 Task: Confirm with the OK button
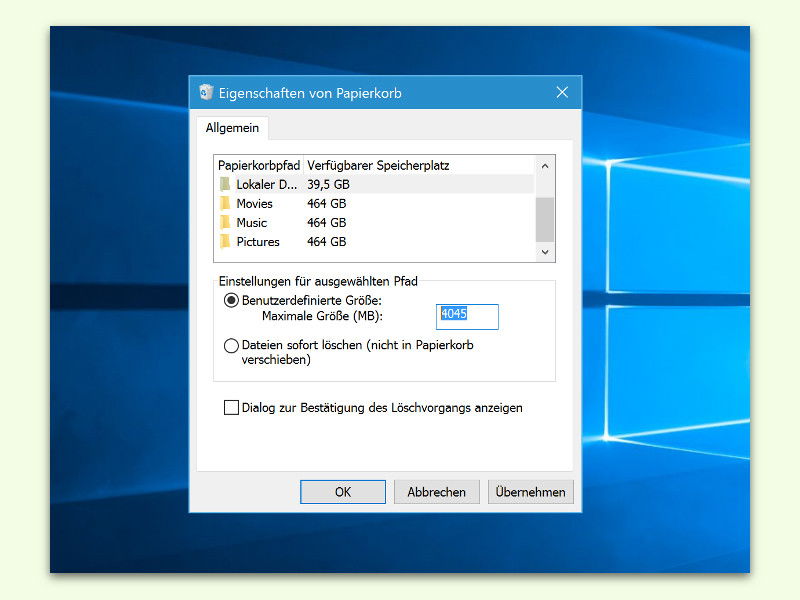[x=343, y=492]
